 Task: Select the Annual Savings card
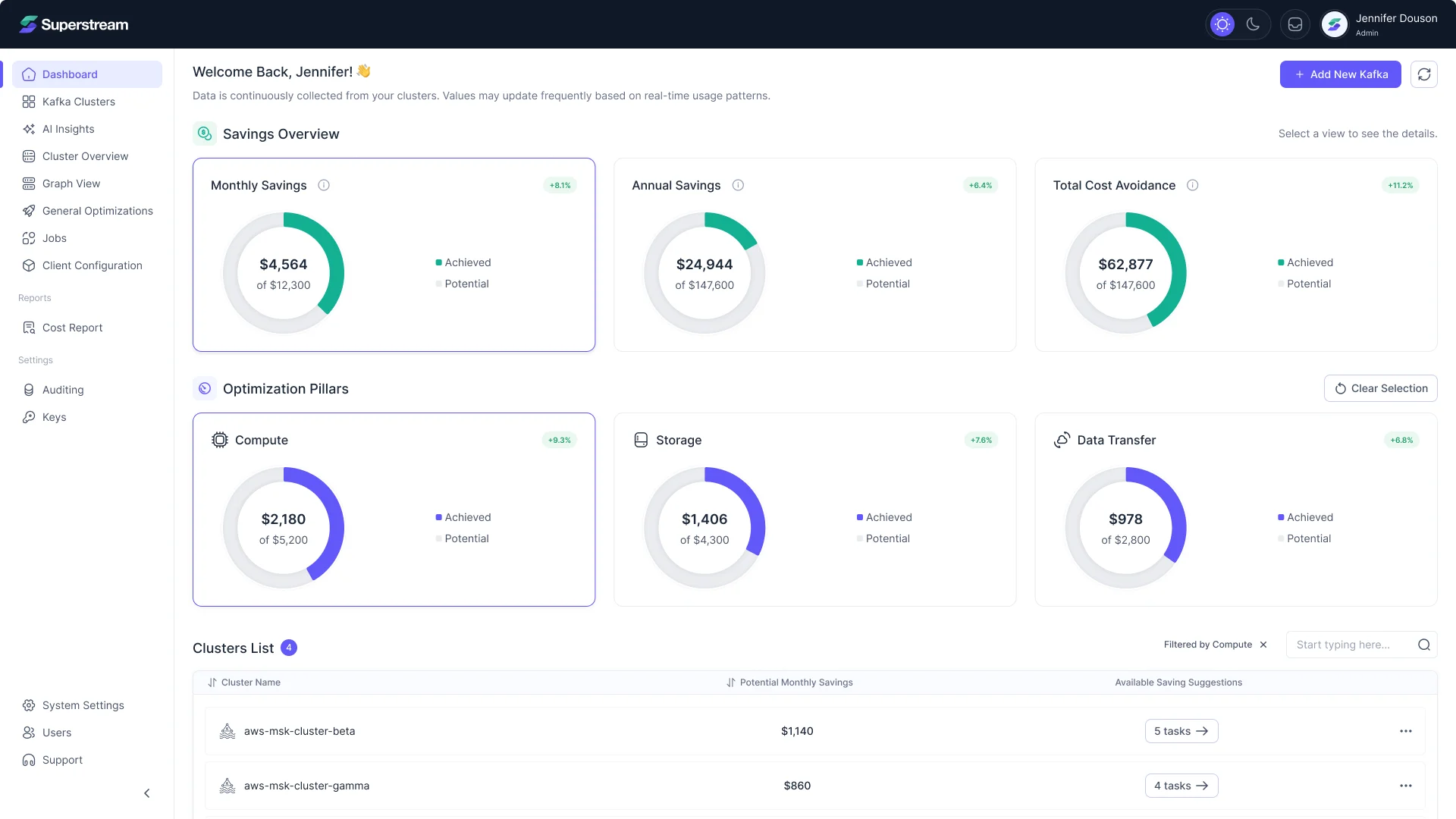(814, 255)
